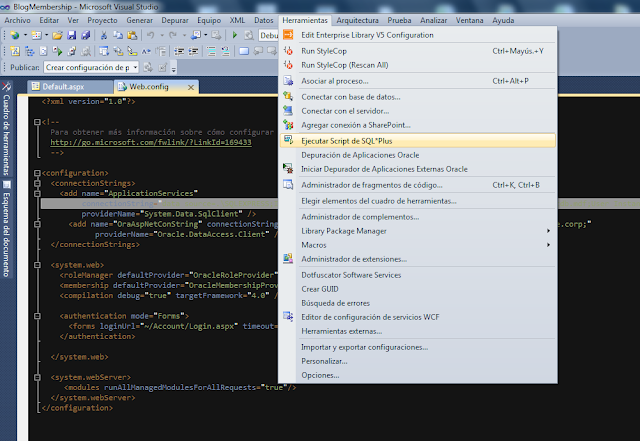Collapse the configuration XML node
Viewport: 640px width, 441px height.
point(37,173)
